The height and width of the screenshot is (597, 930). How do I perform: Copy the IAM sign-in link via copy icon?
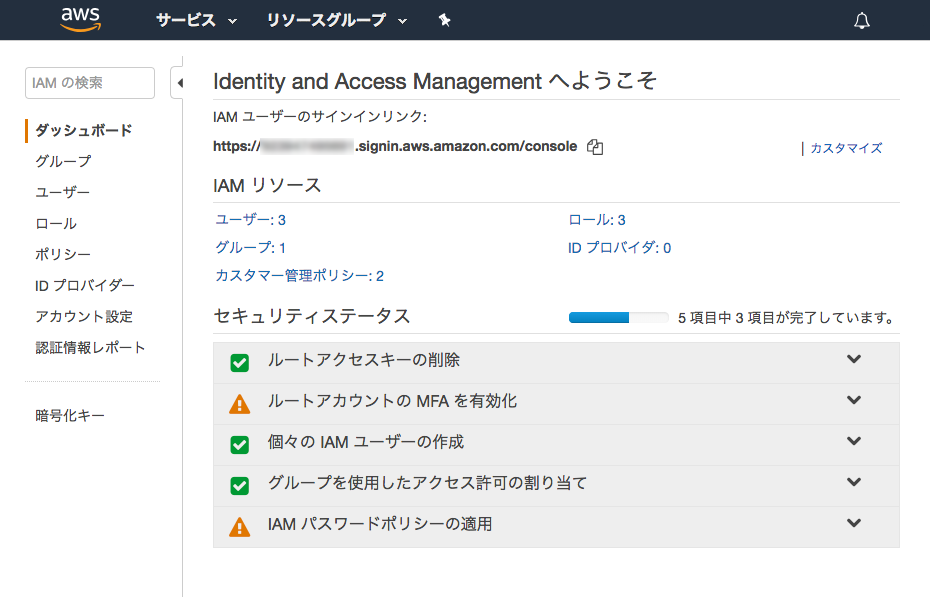[x=595, y=147]
